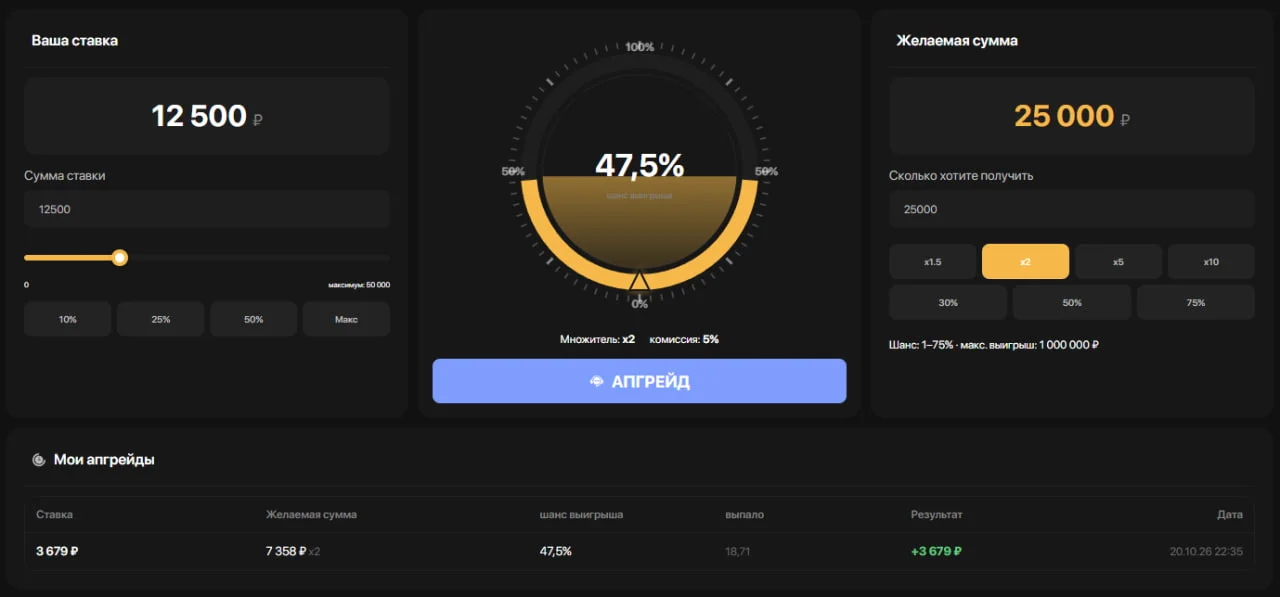
Task: Choose the 50% bet amount preset under the slider
Action: (x=253, y=319)
